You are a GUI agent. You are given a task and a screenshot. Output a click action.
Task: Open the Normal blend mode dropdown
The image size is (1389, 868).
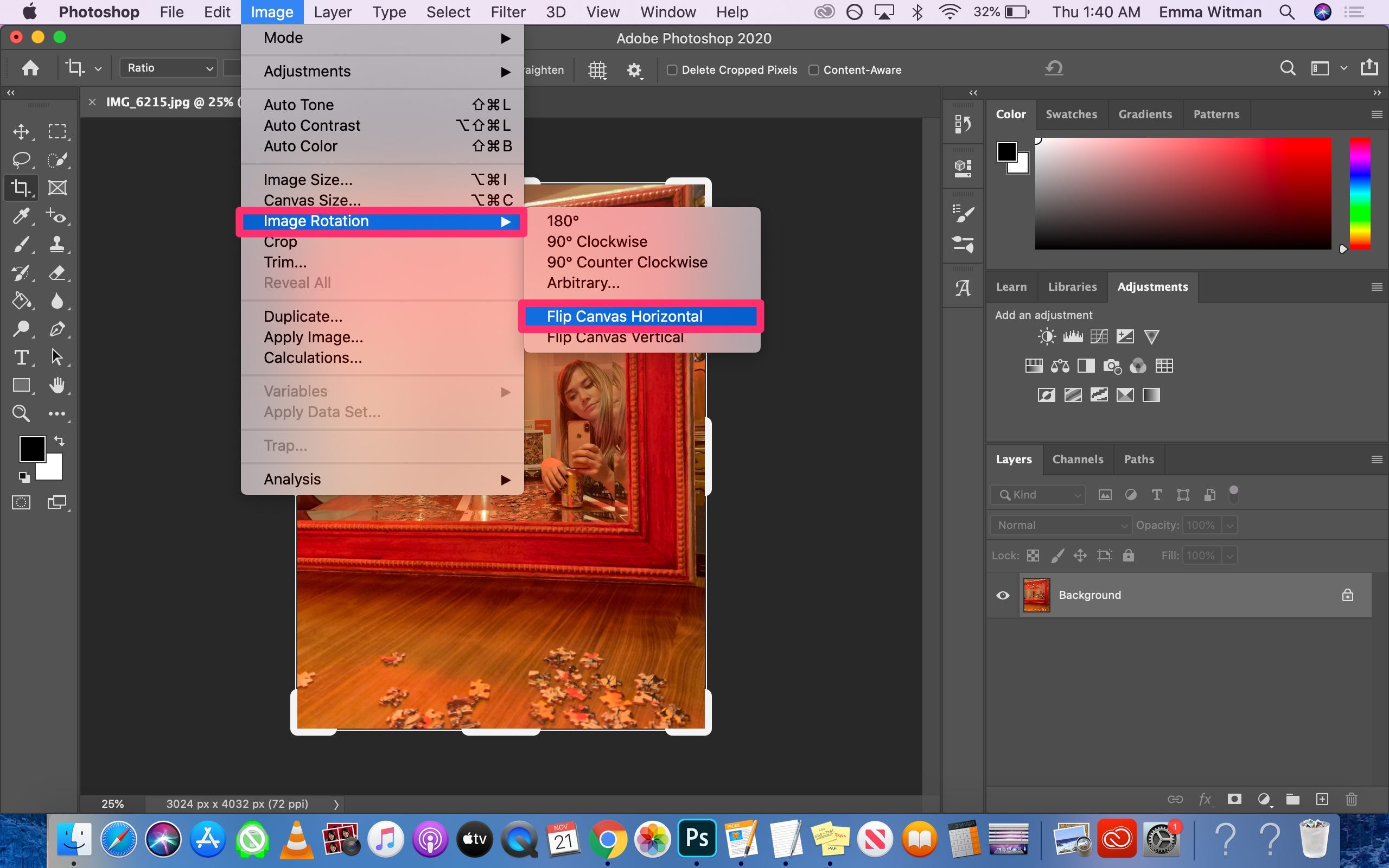point(1061,525)
